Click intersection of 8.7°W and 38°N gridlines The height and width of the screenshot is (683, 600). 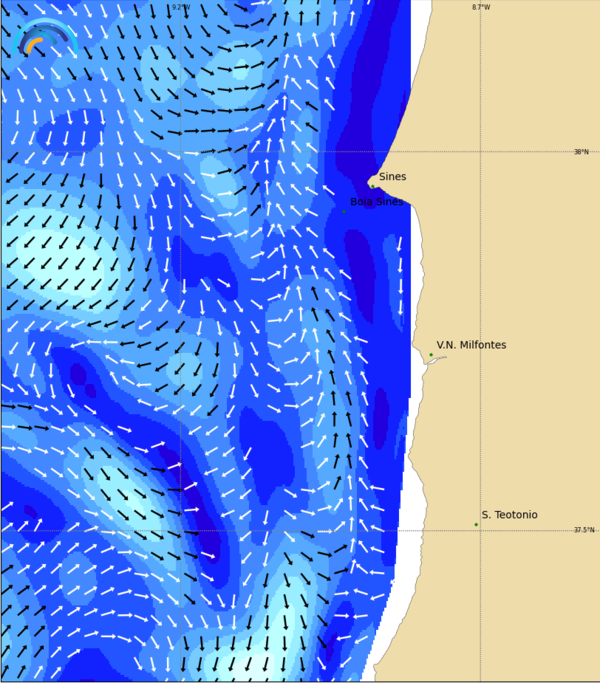click(x=481, y=152)
